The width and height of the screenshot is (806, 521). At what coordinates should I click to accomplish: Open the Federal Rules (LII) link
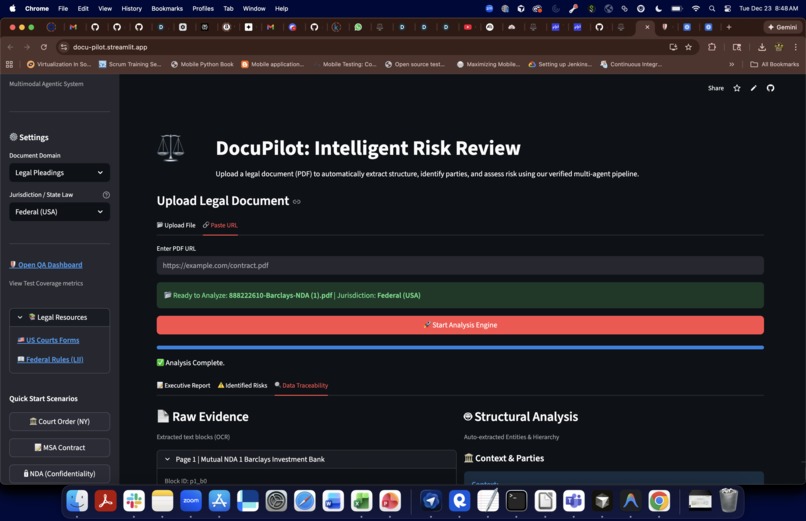(x=50, y=360)
